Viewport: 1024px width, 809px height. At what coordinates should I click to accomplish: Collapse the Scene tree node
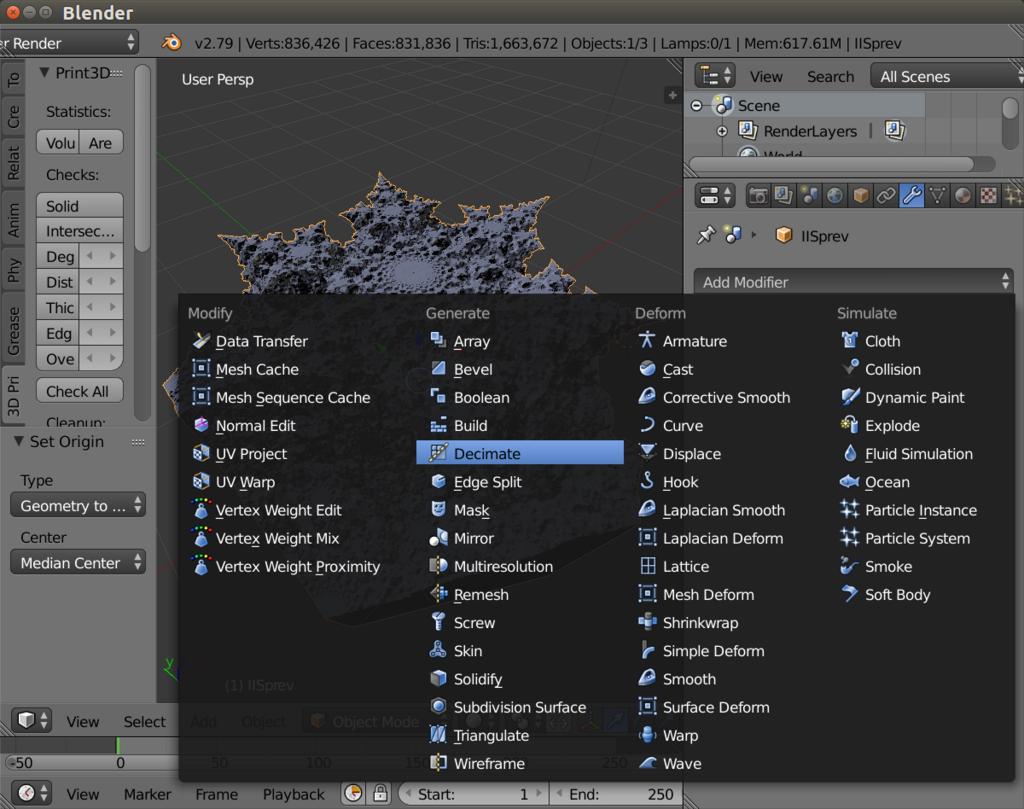697,106
